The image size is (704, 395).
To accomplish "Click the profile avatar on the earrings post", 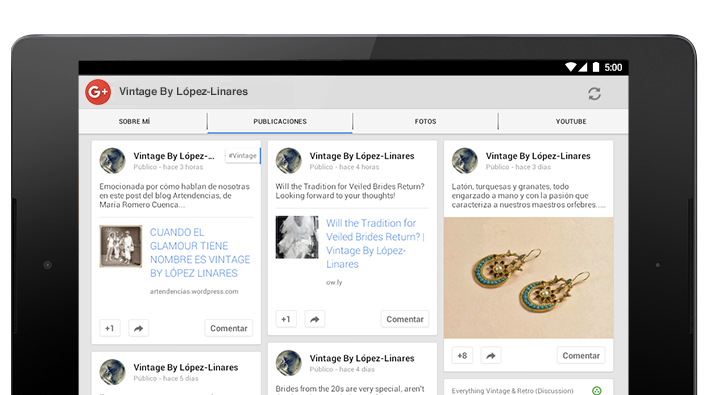I will [465, 161].
